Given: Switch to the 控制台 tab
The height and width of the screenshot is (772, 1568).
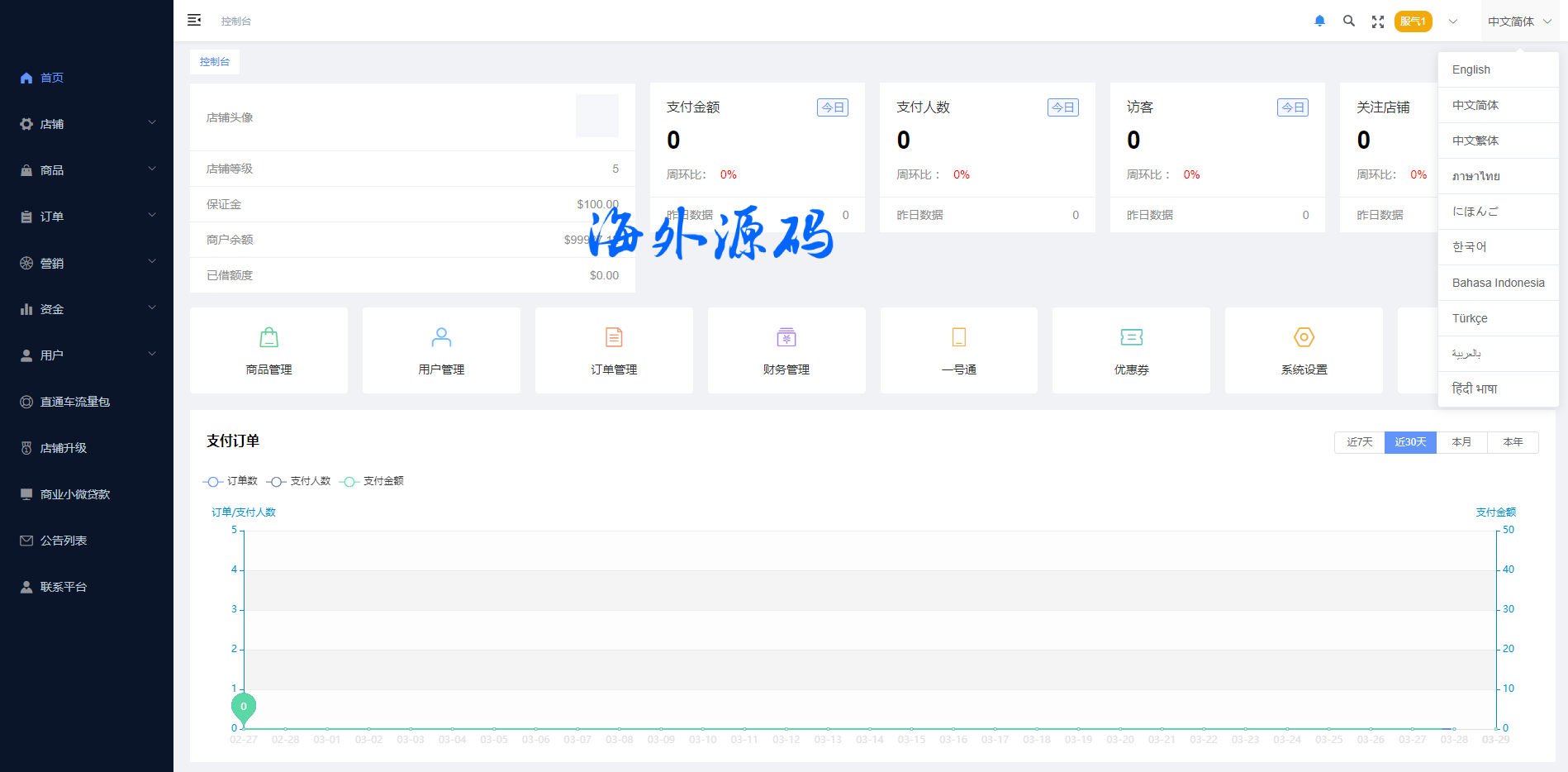Looking at the screenshot, I should coord(215,62).
